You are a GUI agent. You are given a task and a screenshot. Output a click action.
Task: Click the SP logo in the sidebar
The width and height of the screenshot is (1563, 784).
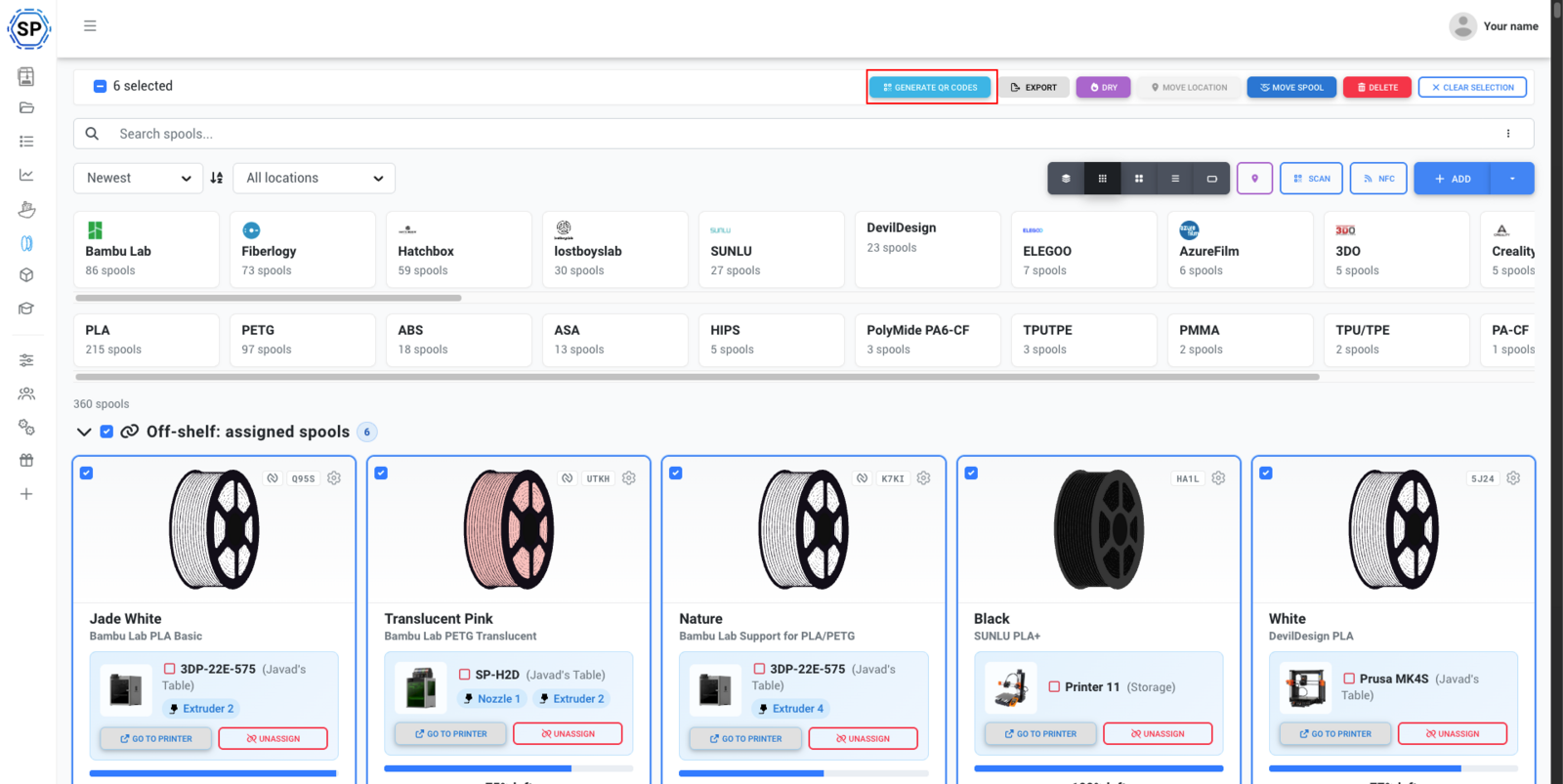click(x=28, y=28)
